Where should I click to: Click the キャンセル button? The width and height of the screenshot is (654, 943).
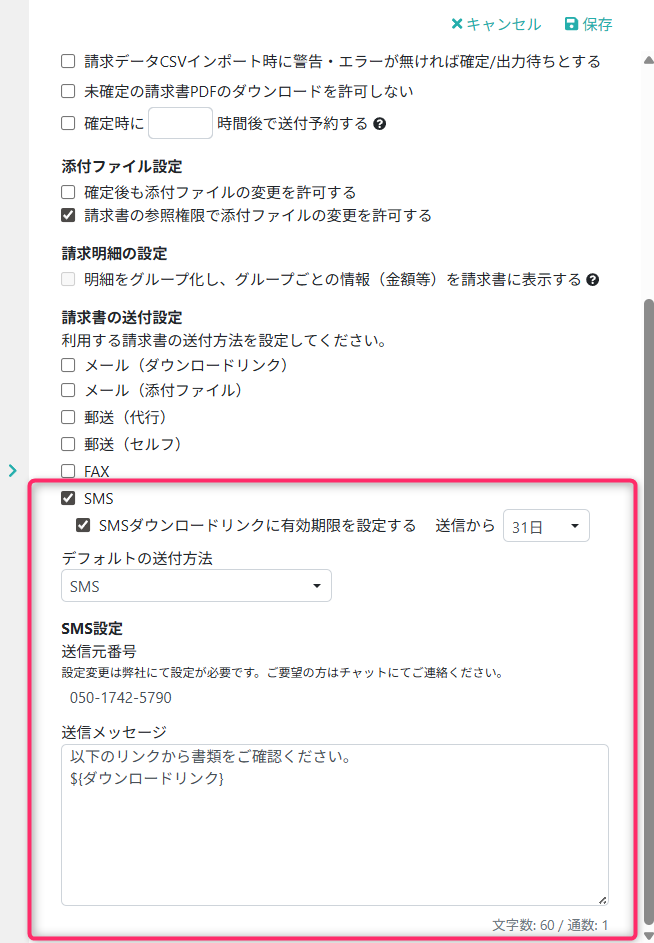pos(496,24)
